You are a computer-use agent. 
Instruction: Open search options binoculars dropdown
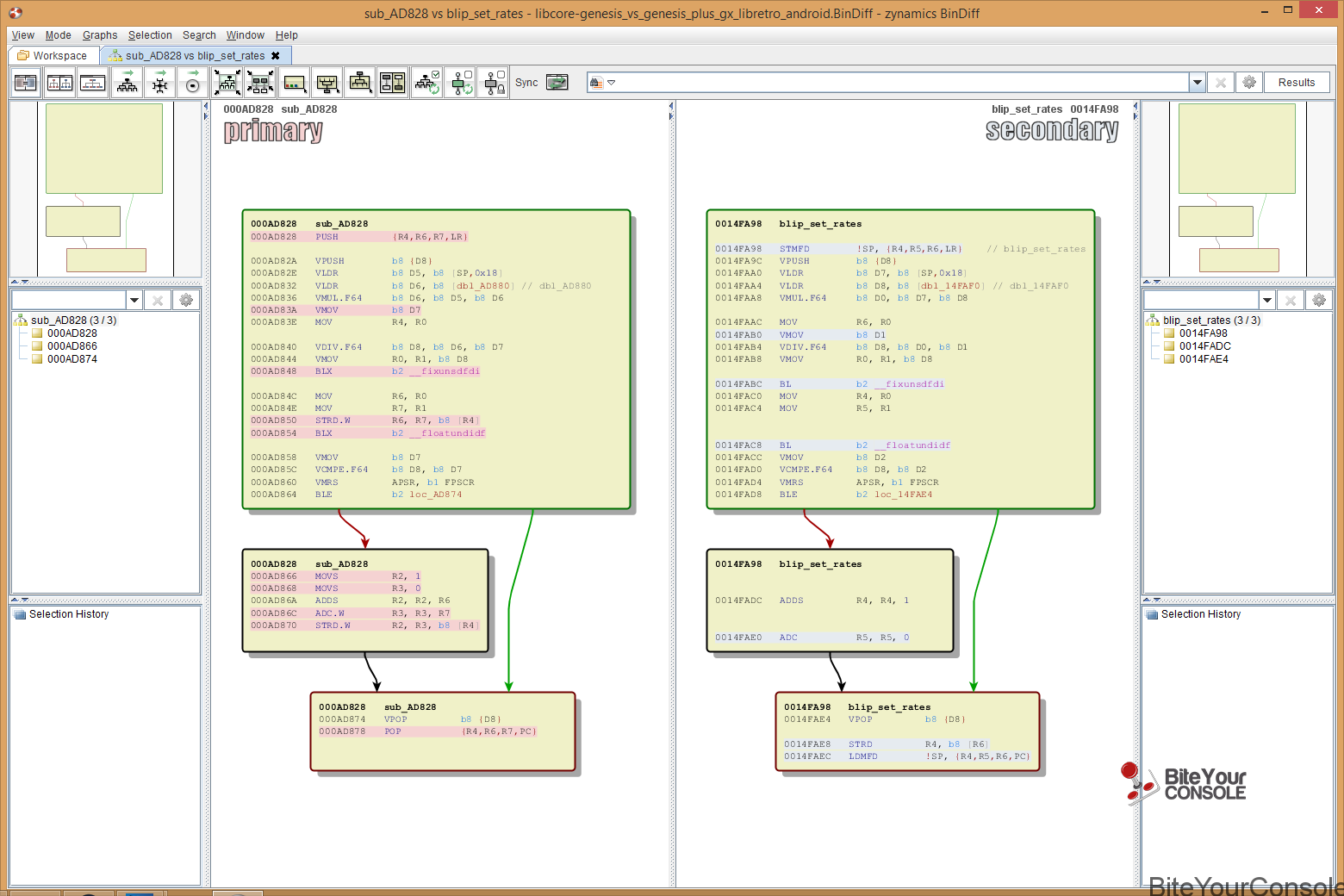(602, 83)
